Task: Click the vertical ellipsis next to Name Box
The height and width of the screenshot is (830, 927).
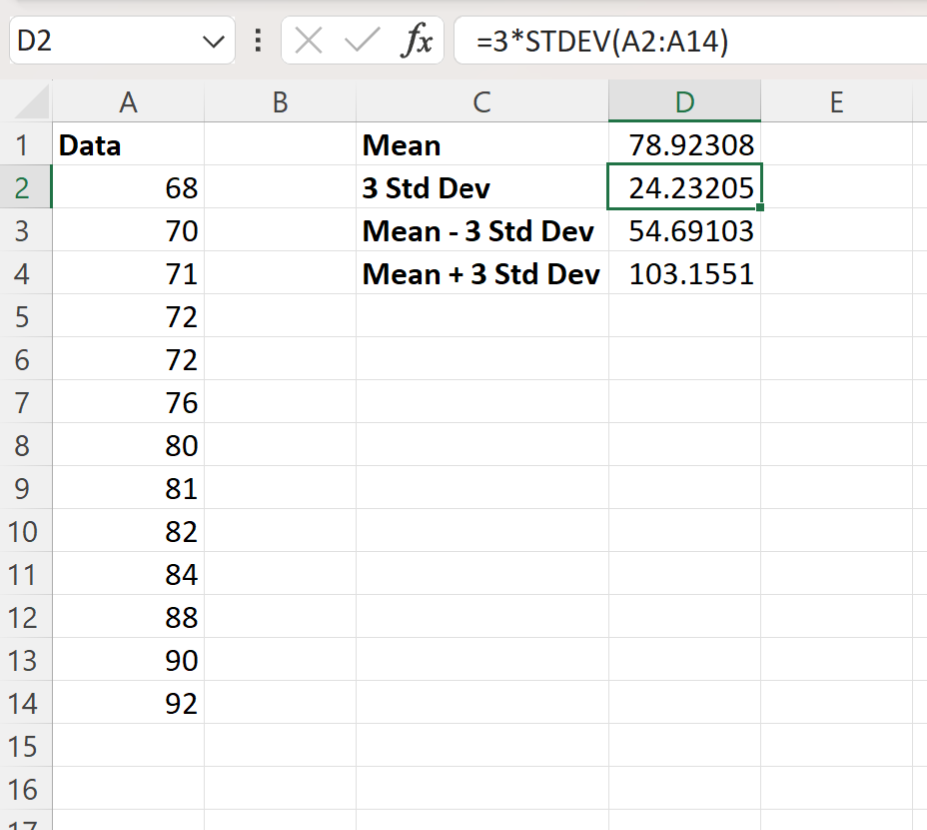Action: coord(256,40)
